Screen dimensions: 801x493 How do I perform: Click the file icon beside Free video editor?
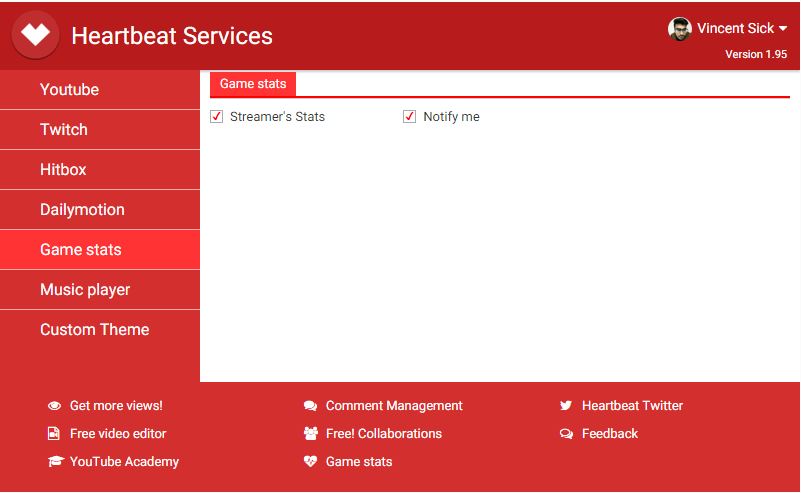point(54,434)
